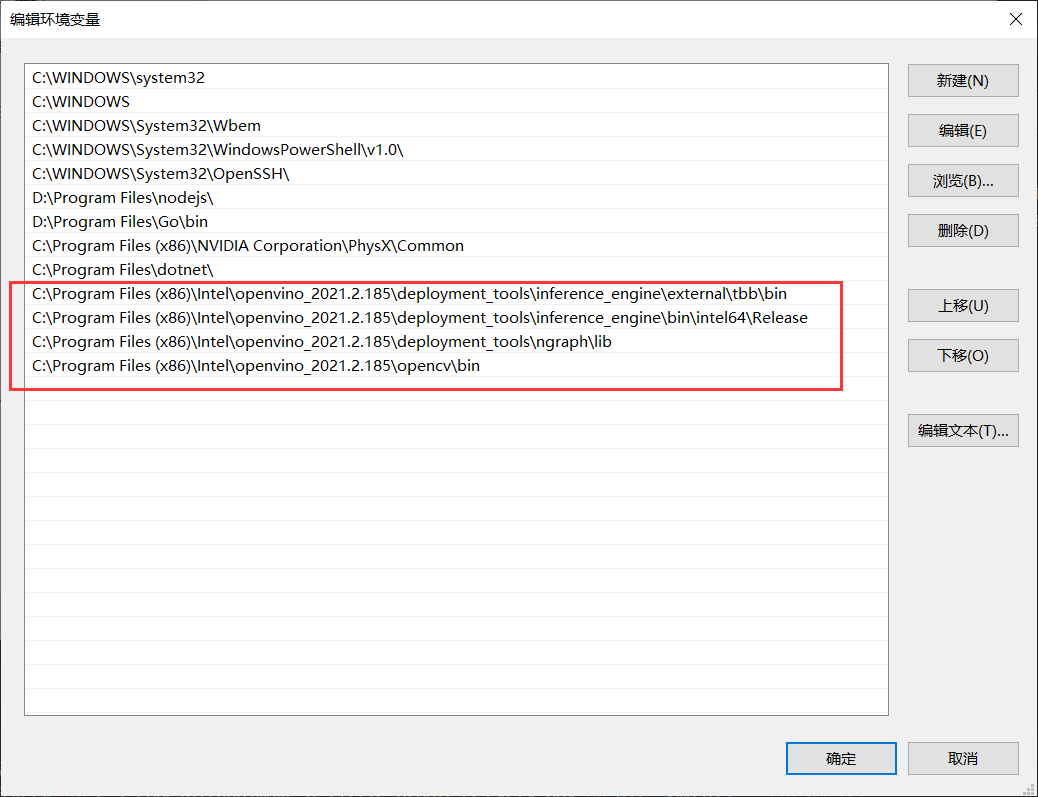Select the D:\Program Files\Go\bin entry
The image size is (1038, 797).
pyautogui.click(x=120, y=222)
